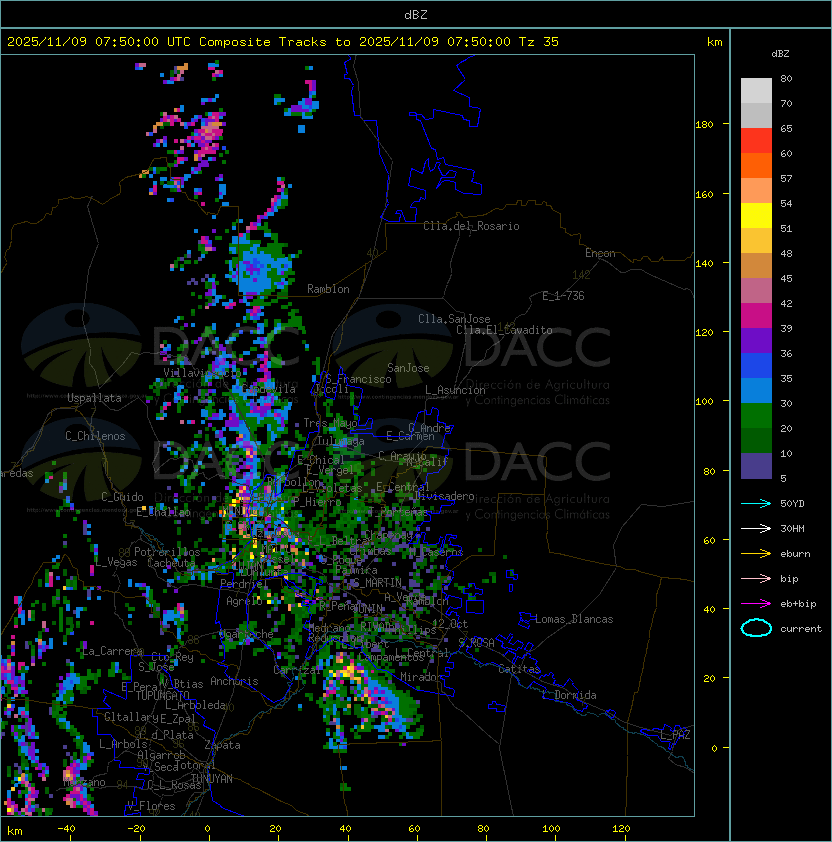Select the yellow eburn arrow symbol
The image size is (832, 842).
pyautogui.click(x=756, y=554)
